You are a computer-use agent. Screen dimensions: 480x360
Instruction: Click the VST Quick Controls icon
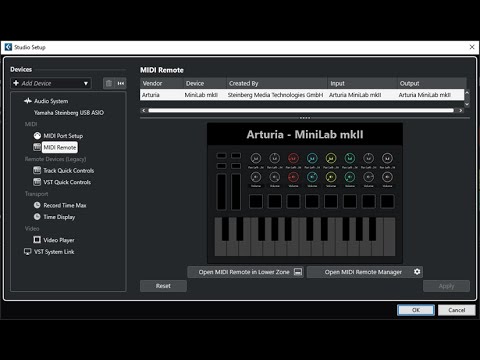37,182
